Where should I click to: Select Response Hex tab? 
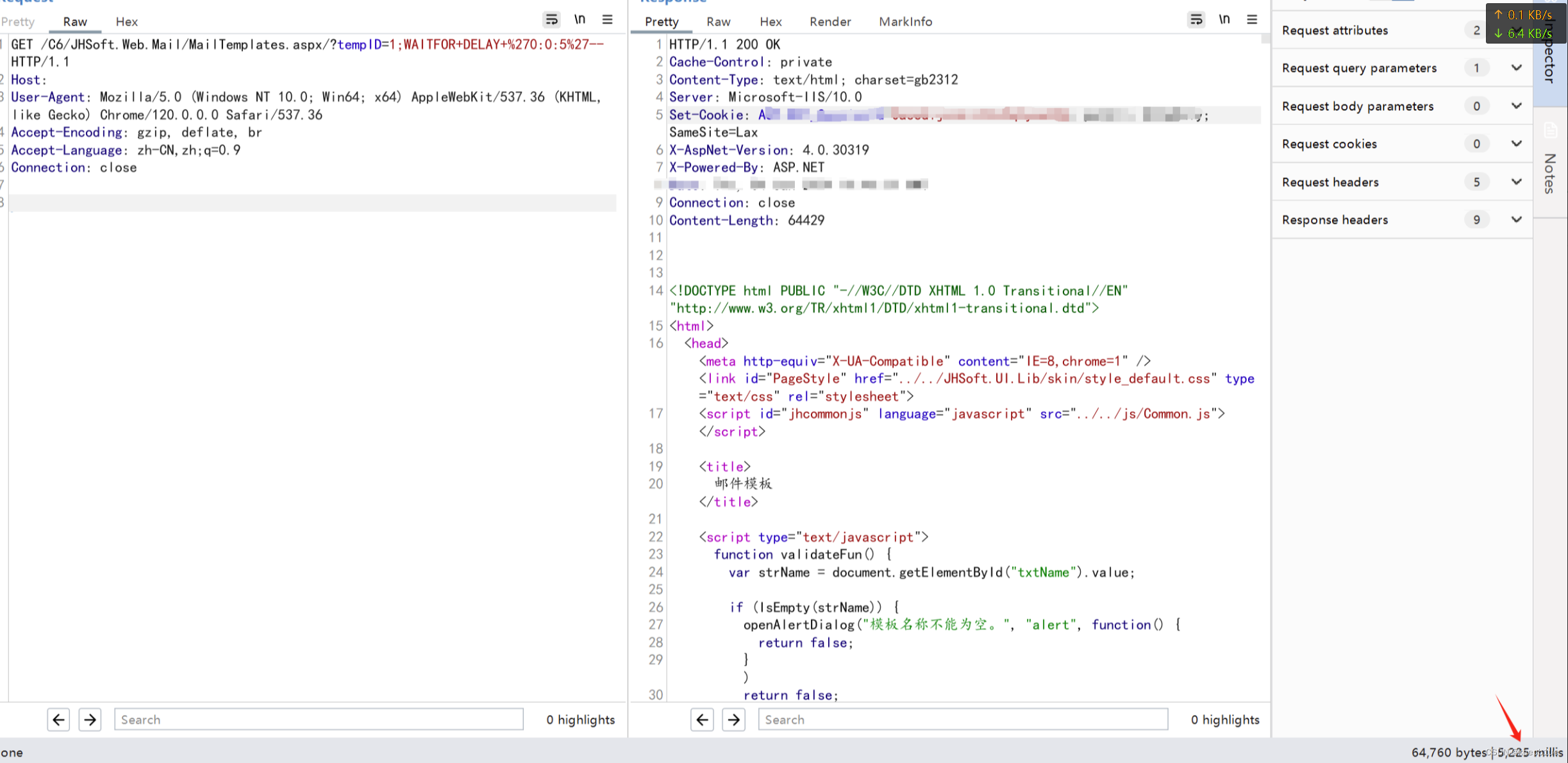click(771, 22)
